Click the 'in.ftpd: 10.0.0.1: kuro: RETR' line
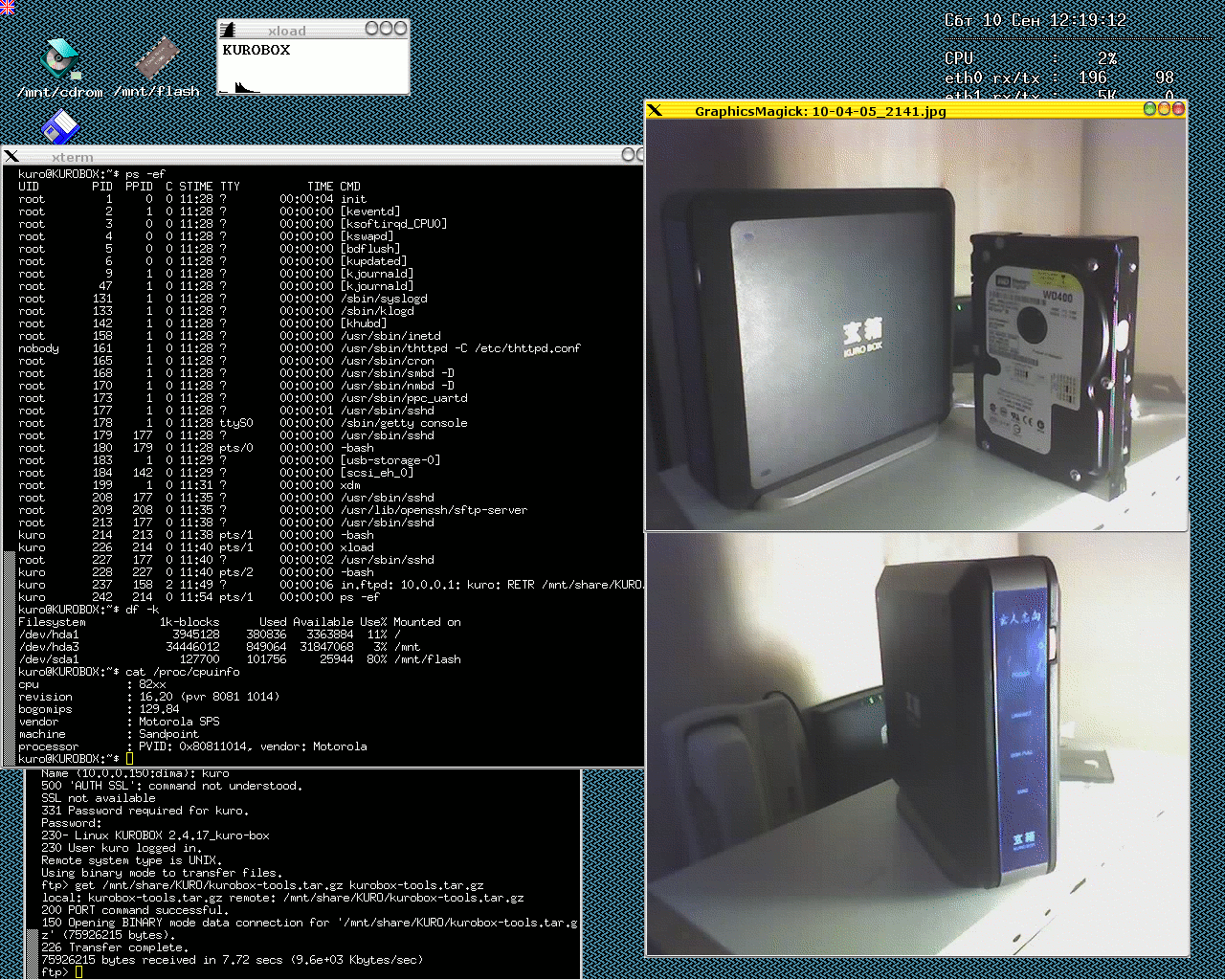 pos(330,585)
